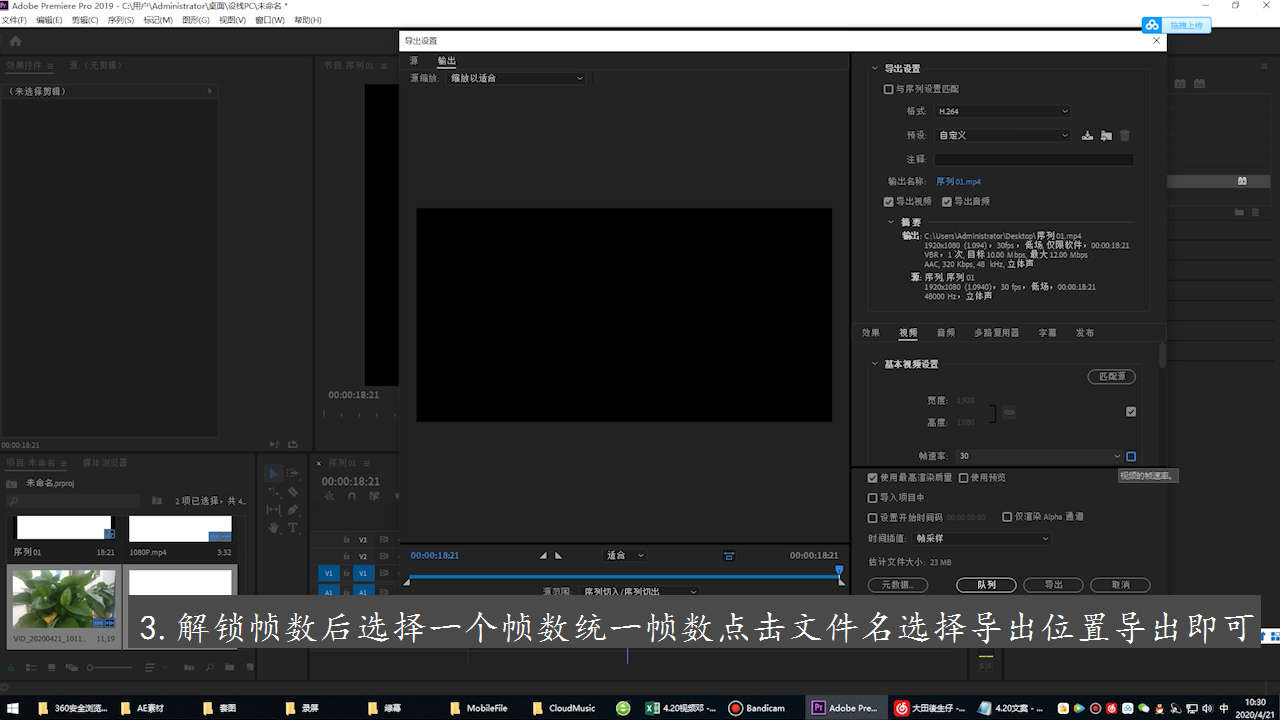The image size is (1280, 720).
Task: Open the Excel file in taskbar
Action: (x=682, y=708)
